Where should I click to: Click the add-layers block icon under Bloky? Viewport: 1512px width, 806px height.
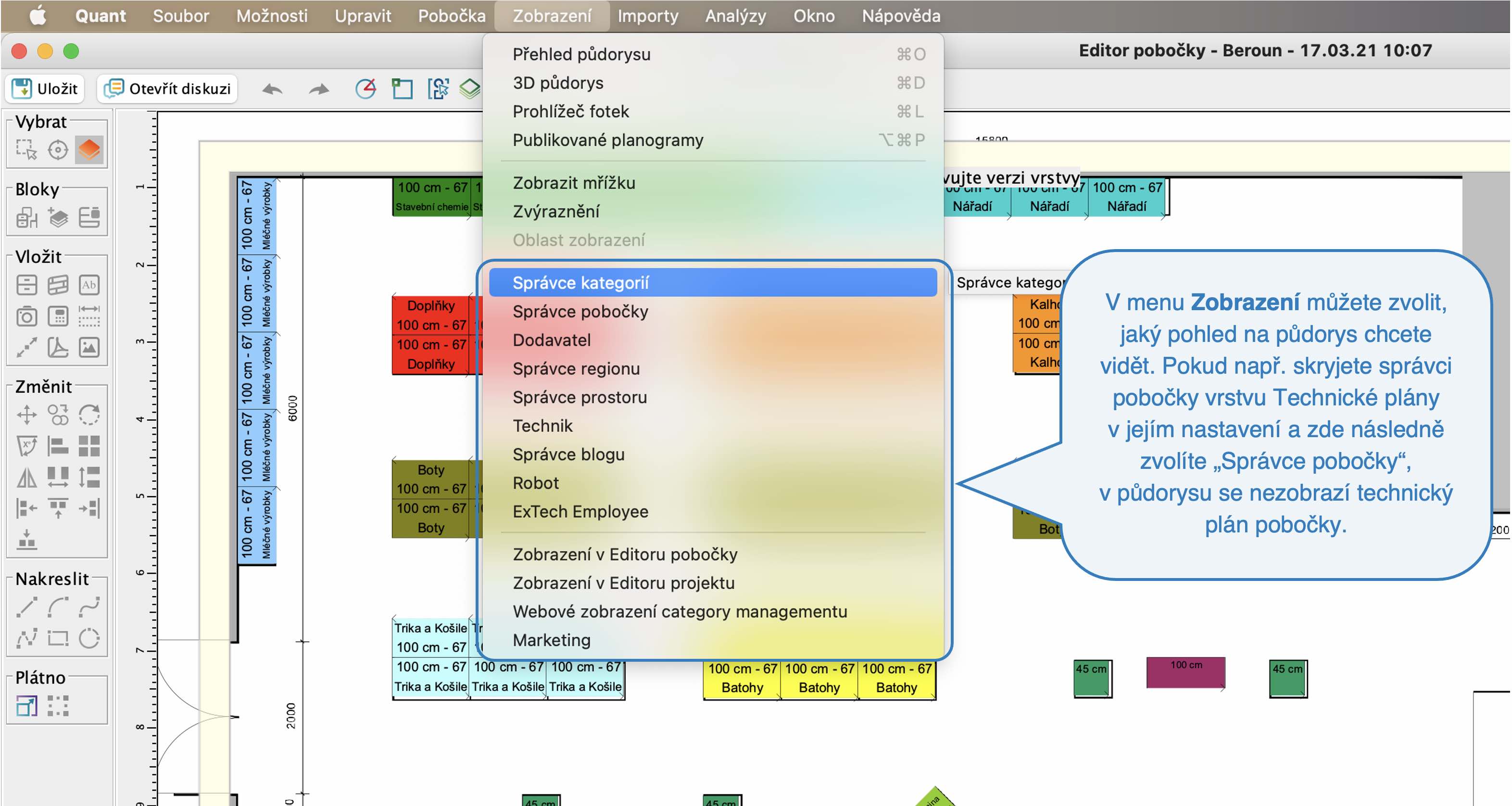tap(58, 218)
